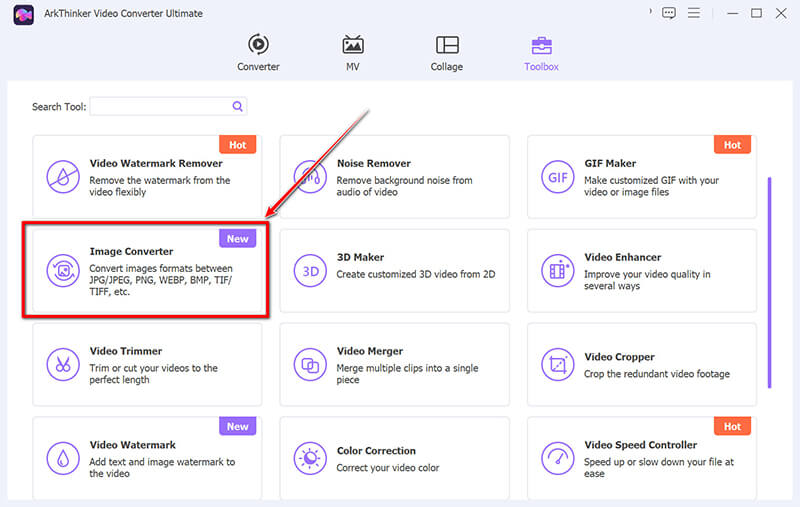Click the Video Speed Controller title
800x507 pixels.
(640, 445)
